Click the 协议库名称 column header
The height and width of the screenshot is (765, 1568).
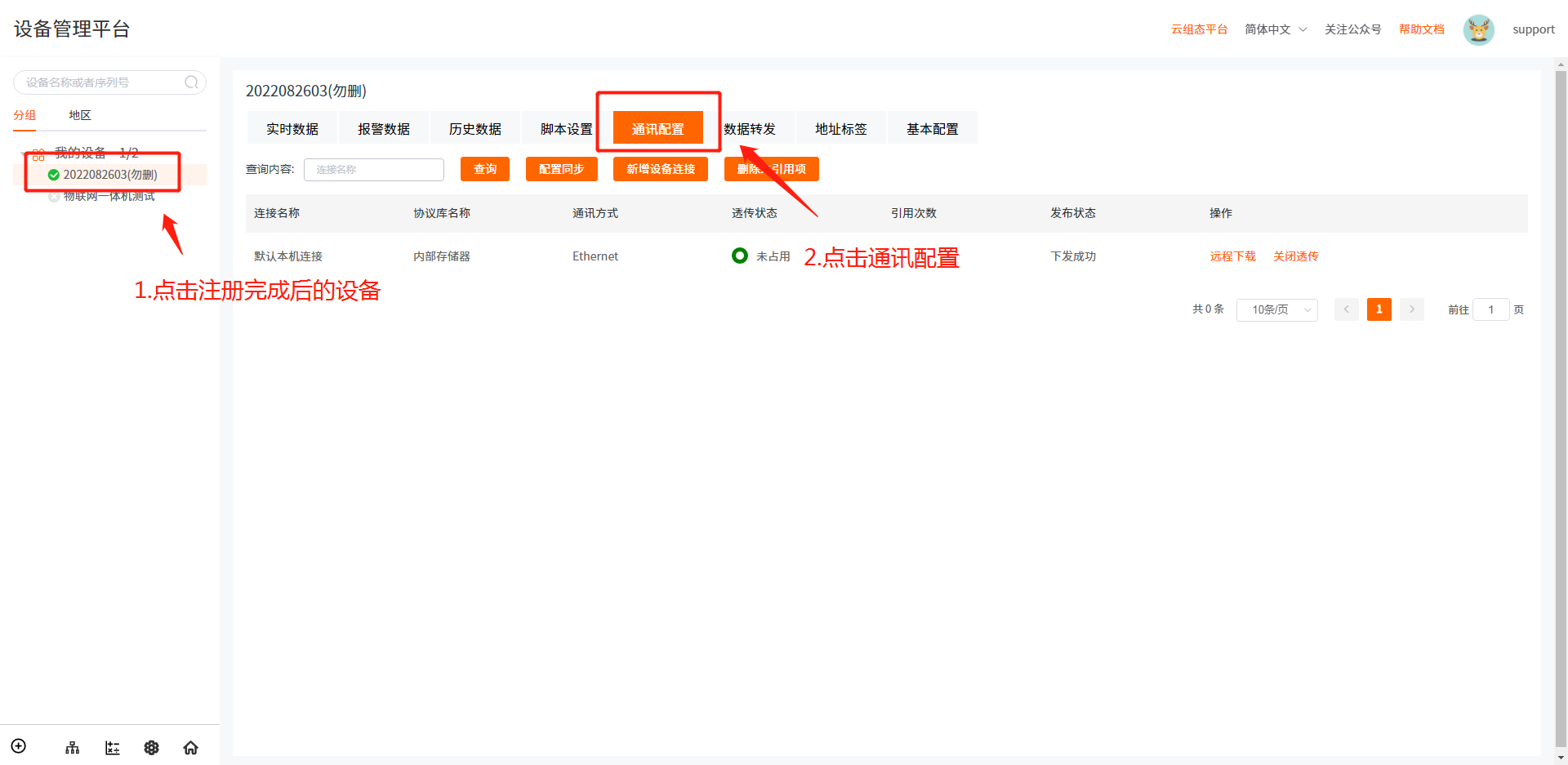click(x=442, y=213)
